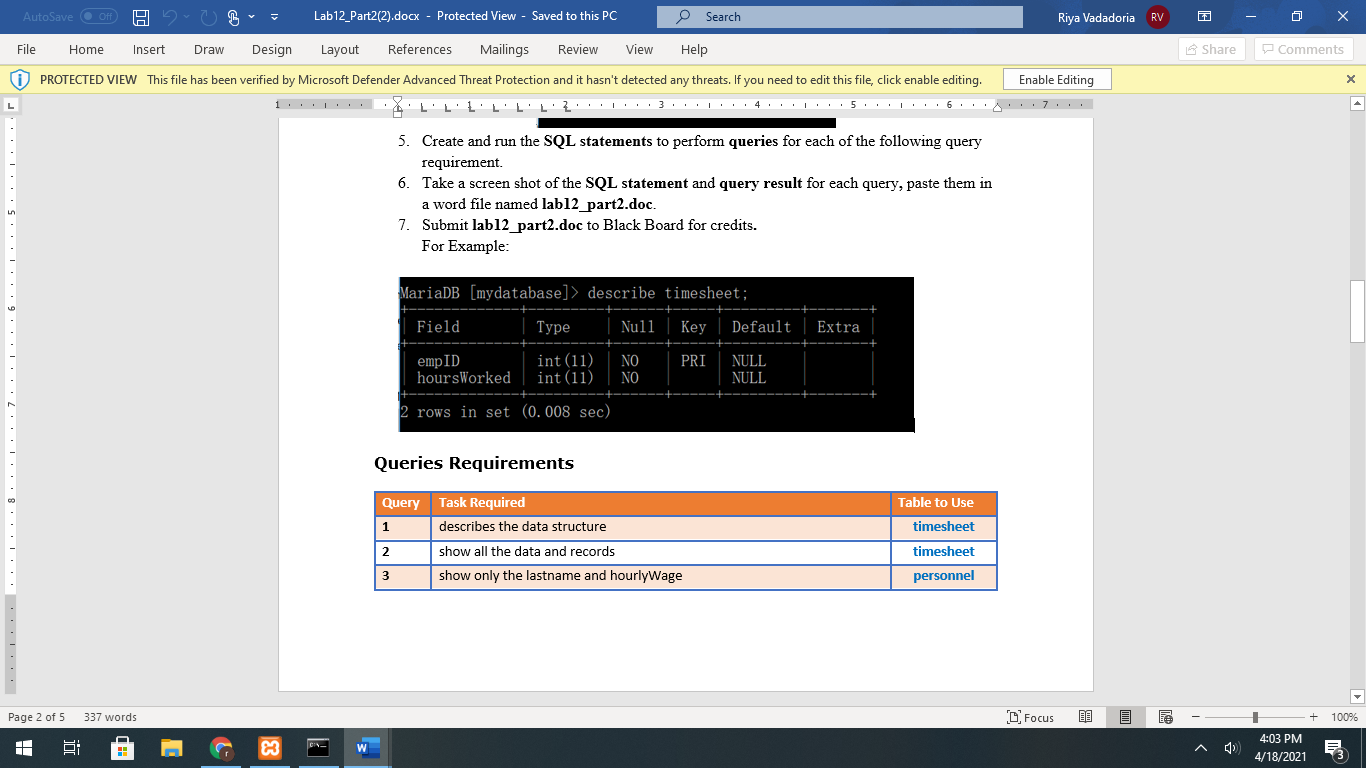Image resolution: width=1366 pixels, height=768 pixels.
Task: Click Share in the top right
Action: 1210,49
